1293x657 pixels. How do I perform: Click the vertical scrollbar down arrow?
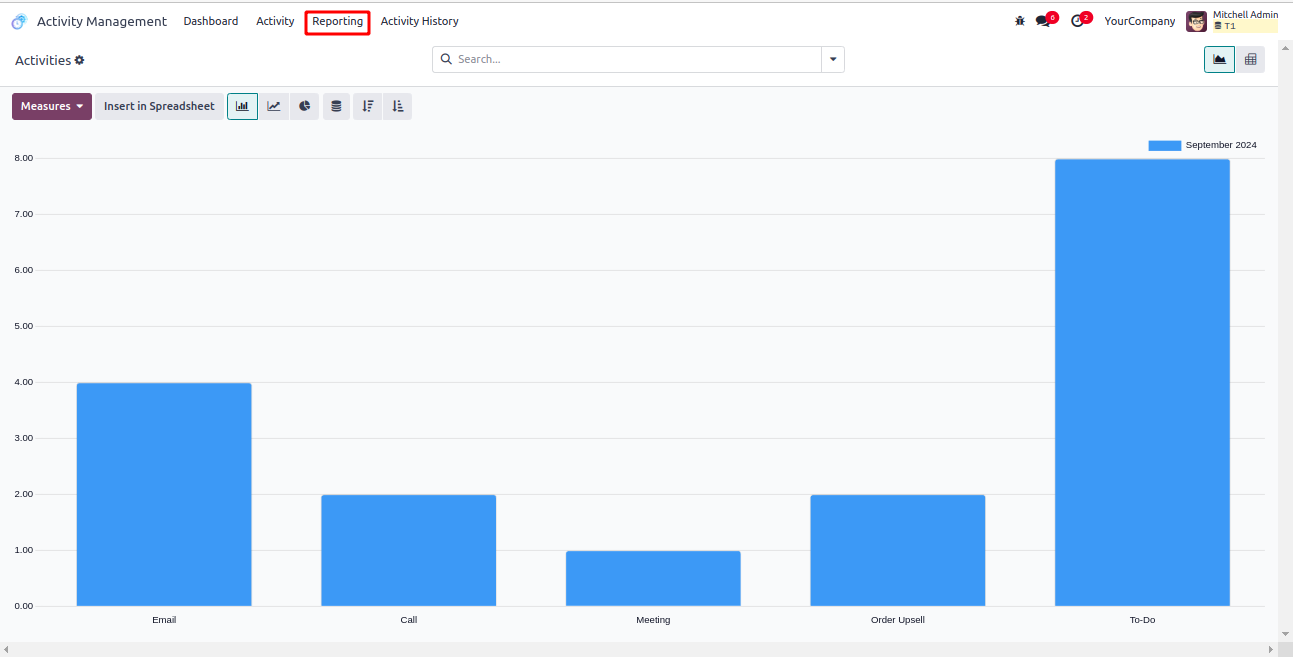coord(1286,634)
